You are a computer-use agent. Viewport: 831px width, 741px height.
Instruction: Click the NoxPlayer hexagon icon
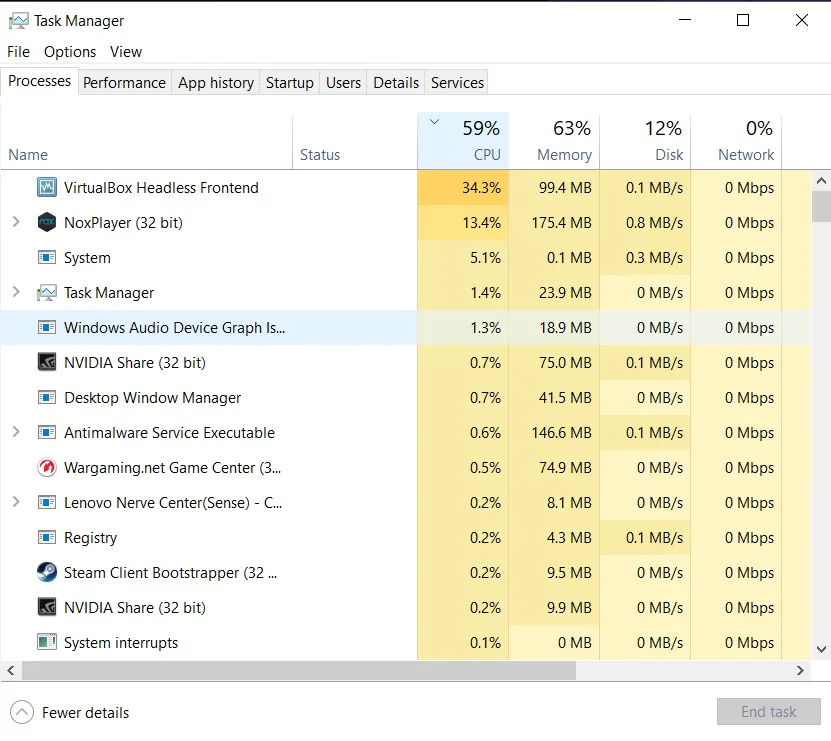(47, 222)
